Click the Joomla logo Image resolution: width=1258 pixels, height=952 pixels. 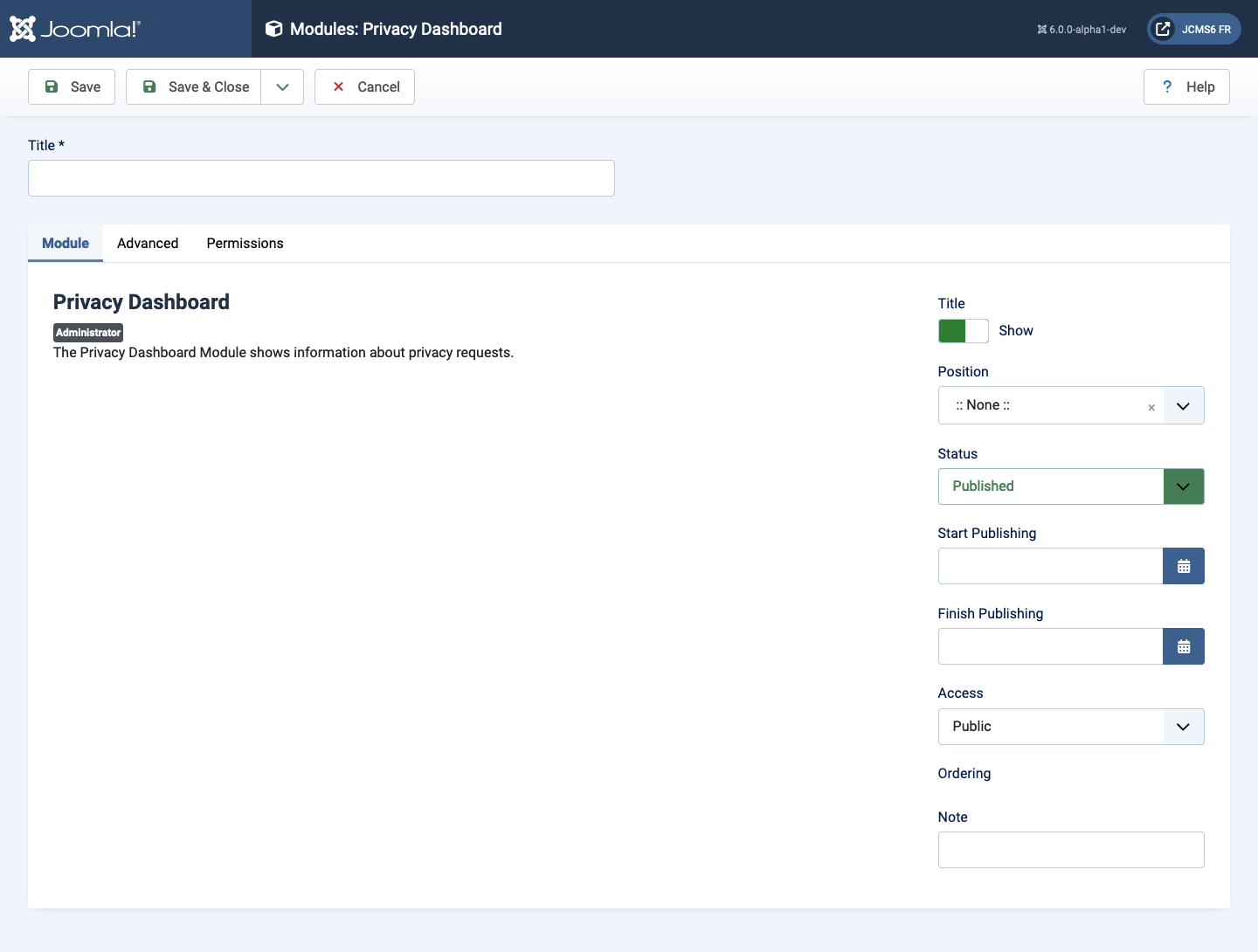pyautogui.click(x=74, y=29)
